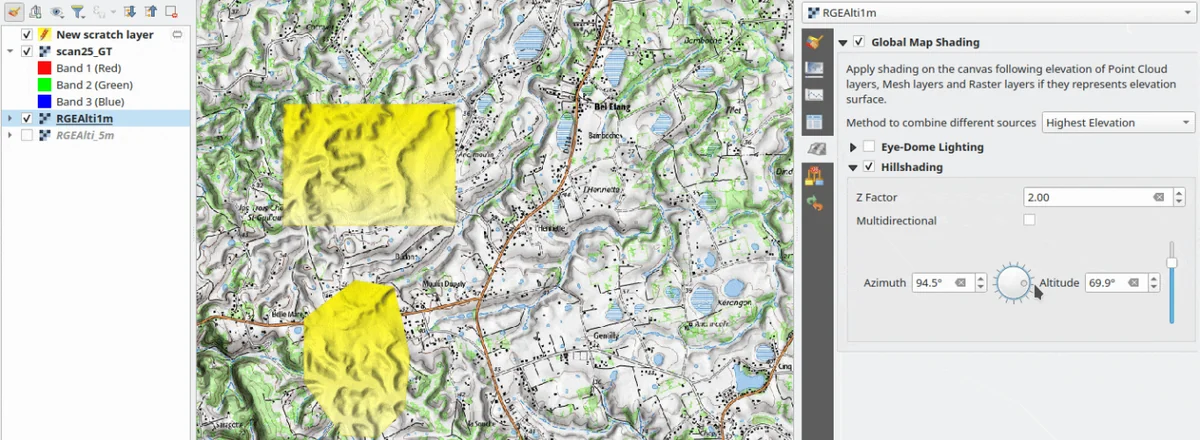
Task: Click the Filter Legend funnel icon
Action: point(77,12)
